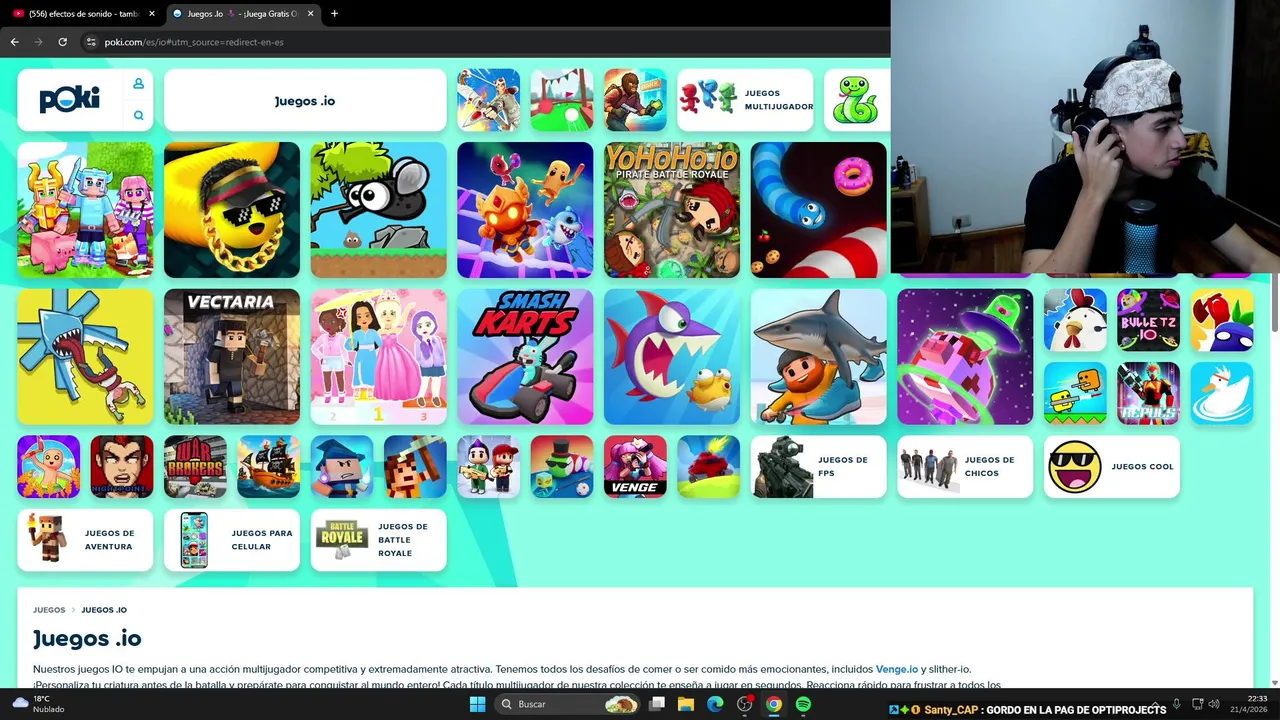Screen dimensions: 1280x720
Task: Open the Juegos de Battle Royale category
Action: pos(378,540)
